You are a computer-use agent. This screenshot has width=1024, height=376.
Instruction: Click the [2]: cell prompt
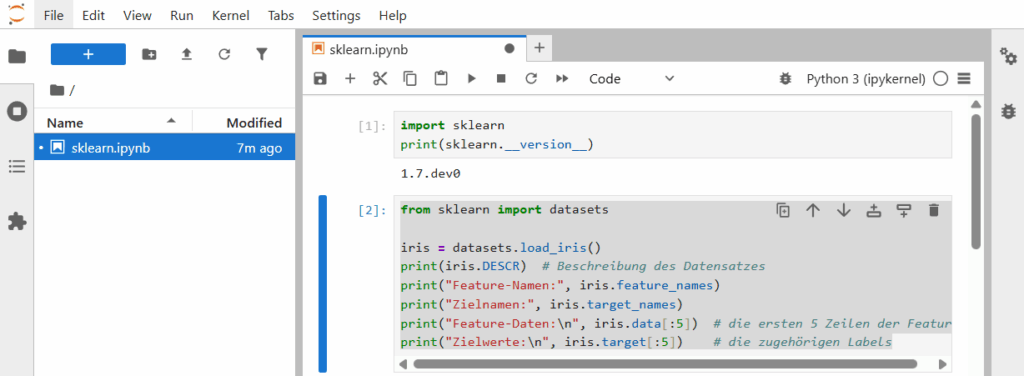[x=372, y=210]
